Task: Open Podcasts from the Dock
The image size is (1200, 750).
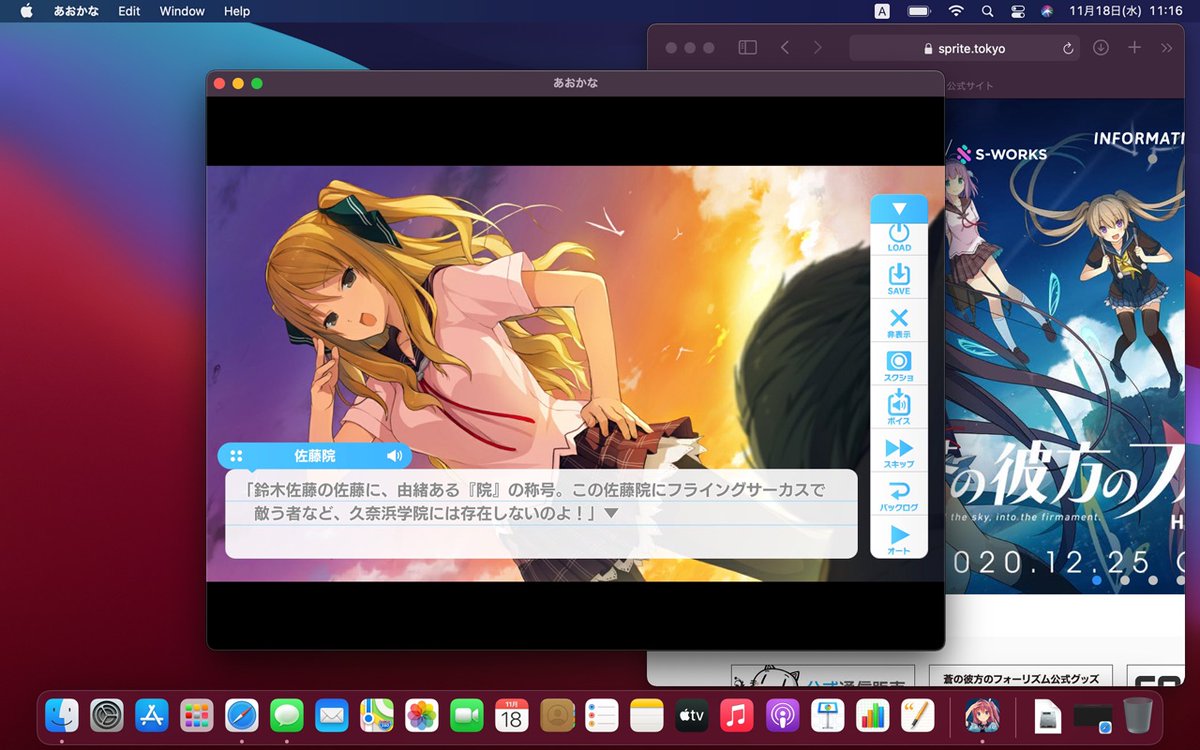Action: (x=782, y=715)
